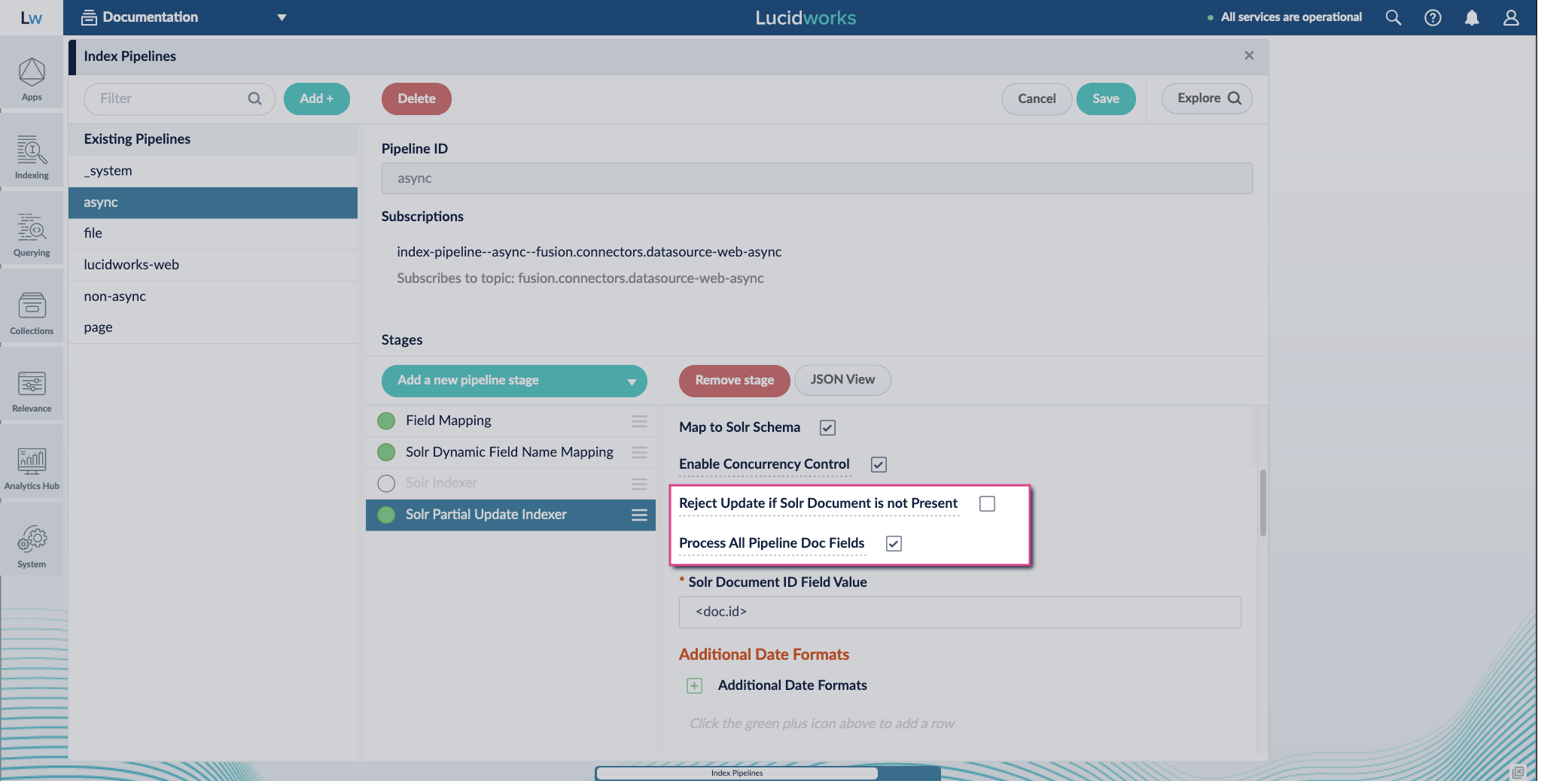Image resolution: width=1541 pixels, height=784 pixels.
Task: Select the page pipeline
Action: pos(213,327)
